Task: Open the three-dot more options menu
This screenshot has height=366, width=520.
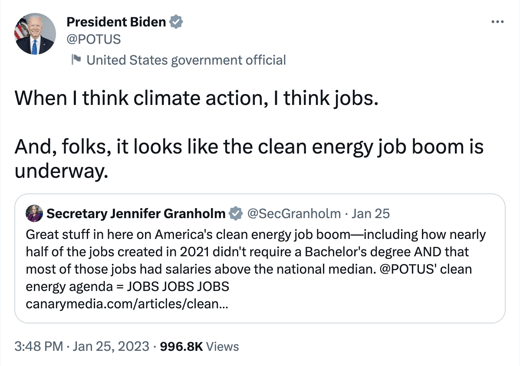Action: (497, 22)
